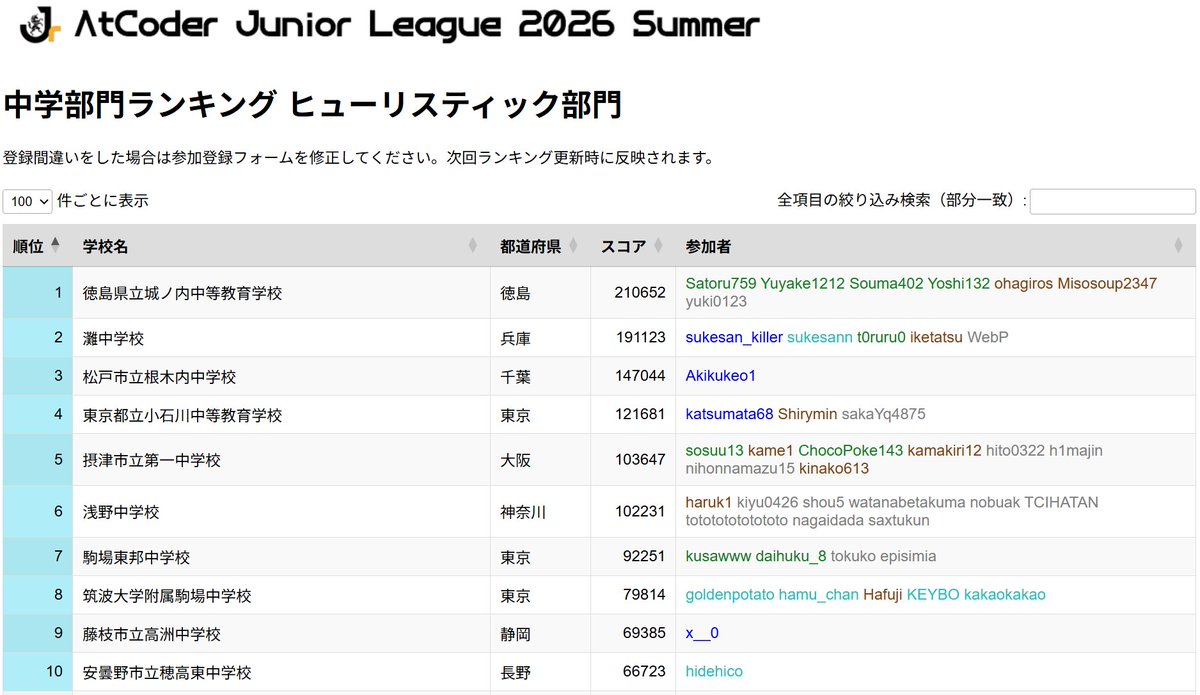Select score value 191123
This screenshot has height=695, width=1200.
(x=640, y=337)
